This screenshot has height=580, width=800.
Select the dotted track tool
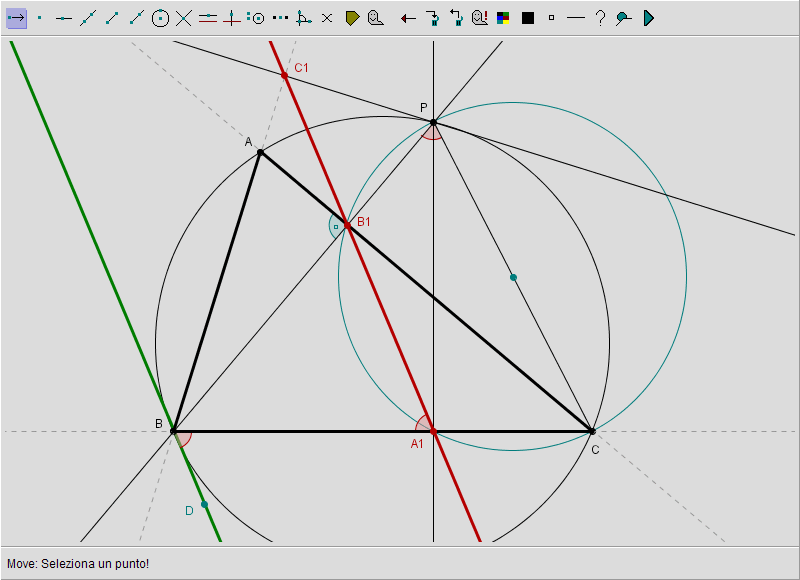pyautogui.click(x=280, y=18)
